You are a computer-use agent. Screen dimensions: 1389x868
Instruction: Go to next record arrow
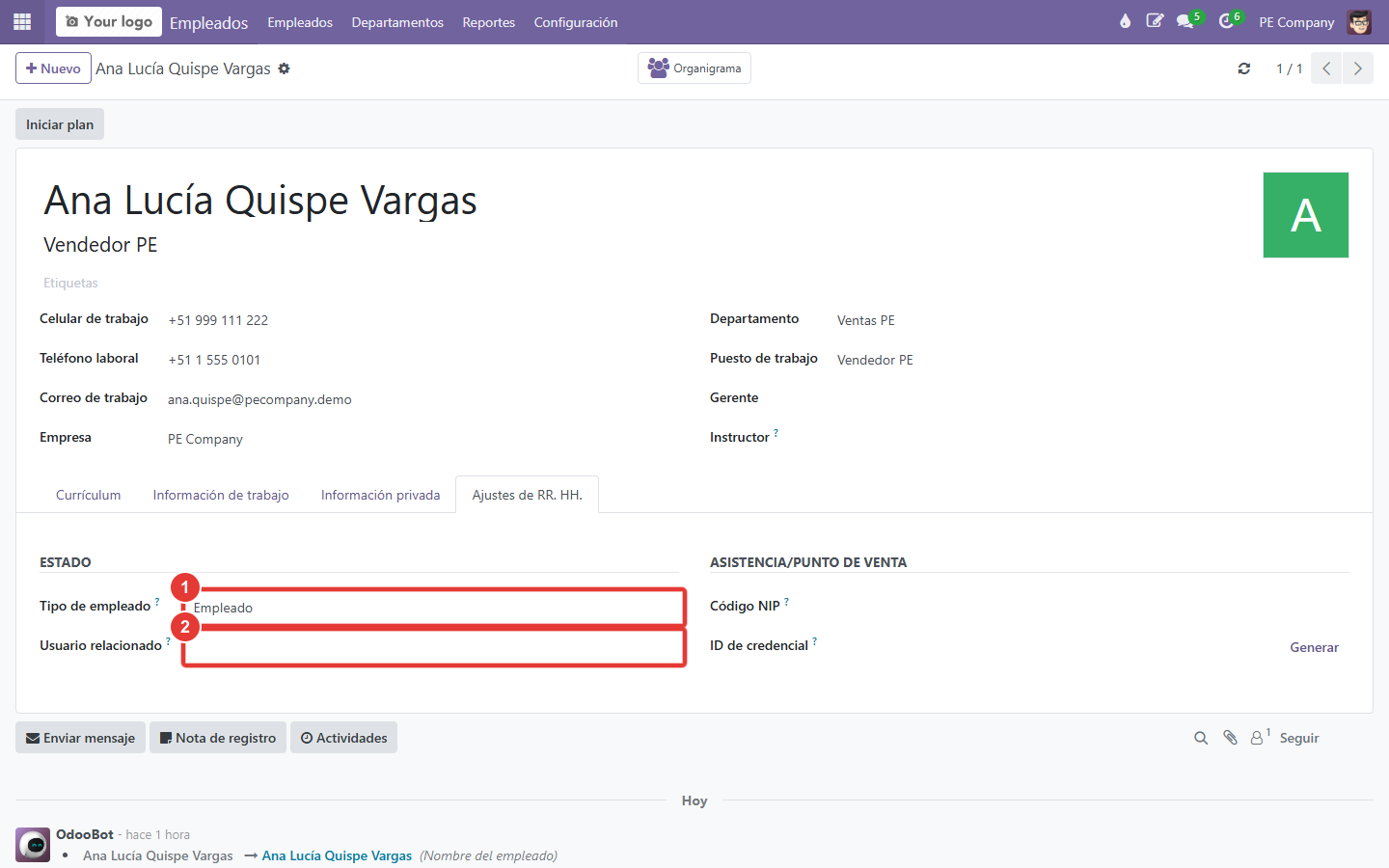1358,68
